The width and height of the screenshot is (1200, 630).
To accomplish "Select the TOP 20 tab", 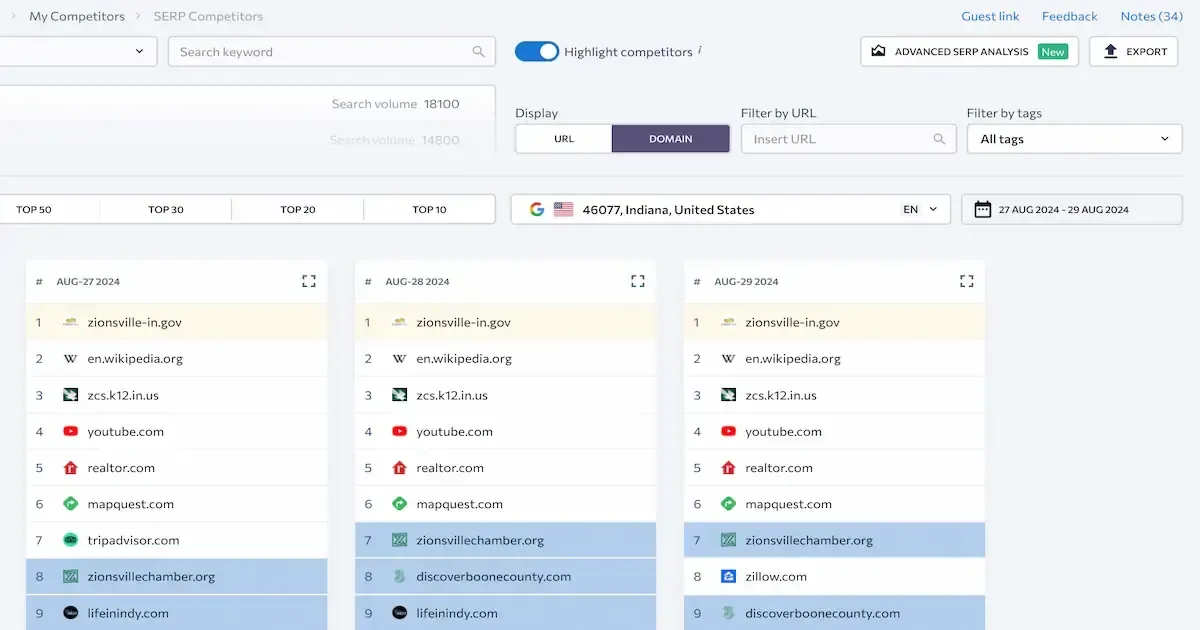I will [x=298, y=209].
